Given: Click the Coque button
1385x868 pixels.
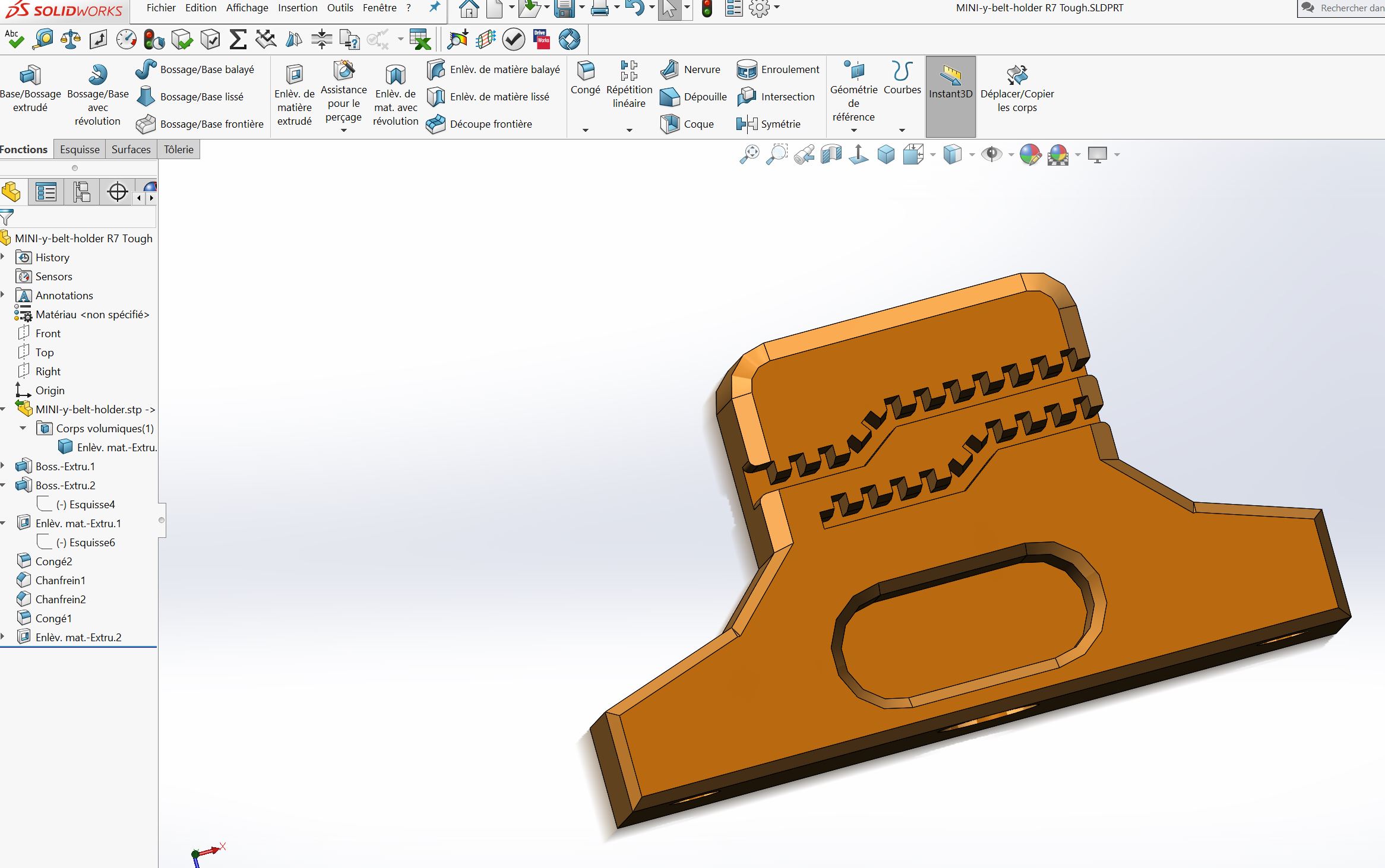Looking at the screenshot, I should [687, 124].
